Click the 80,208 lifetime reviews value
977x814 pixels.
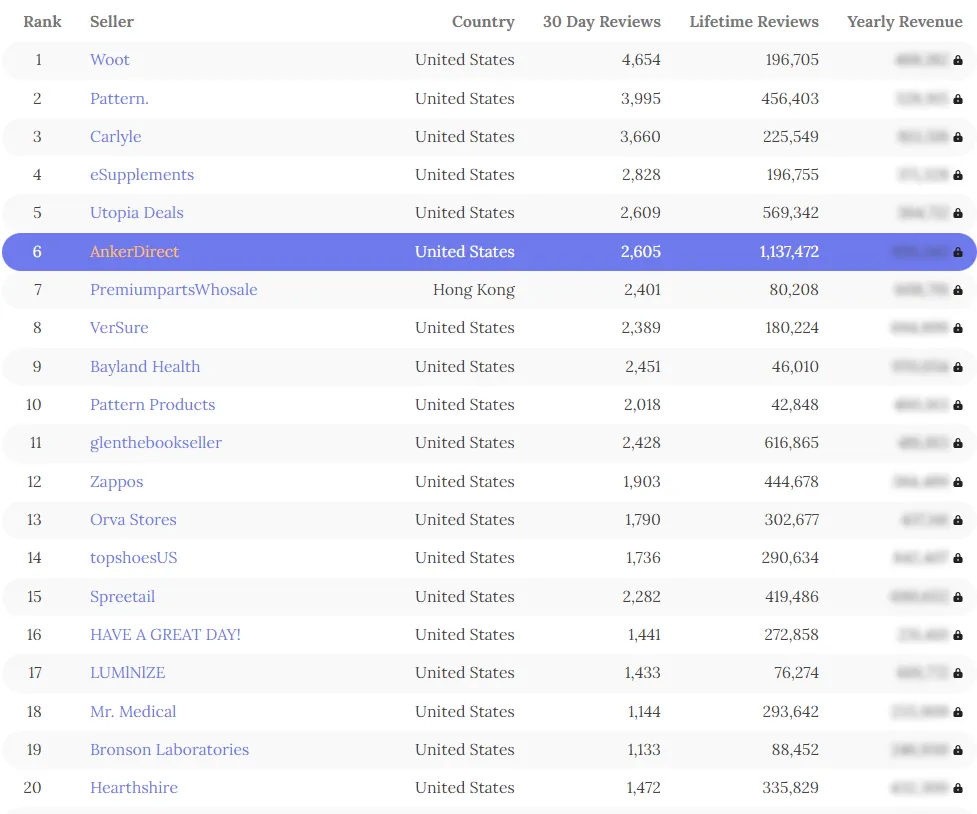(x=794, y=290)
